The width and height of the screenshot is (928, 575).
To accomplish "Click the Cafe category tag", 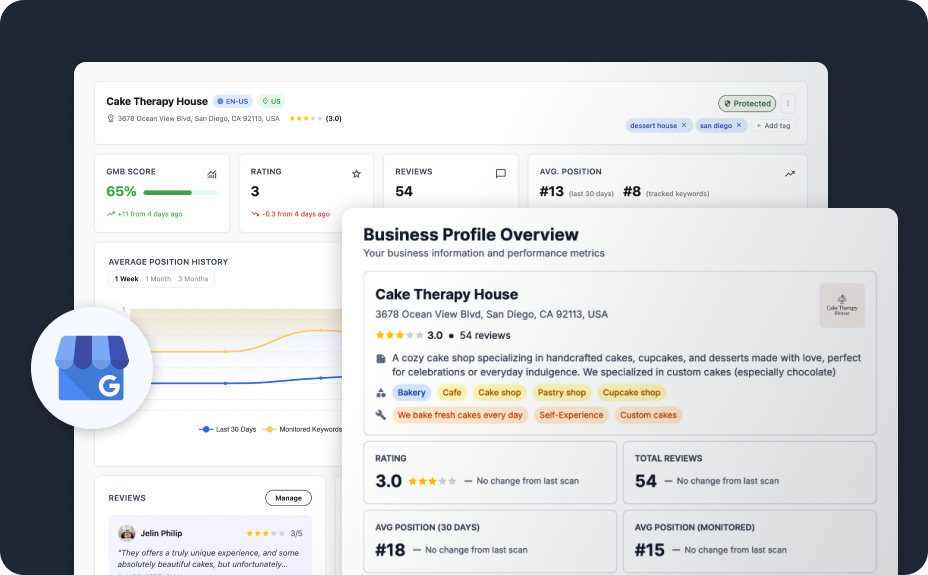I will click(452, 393).
